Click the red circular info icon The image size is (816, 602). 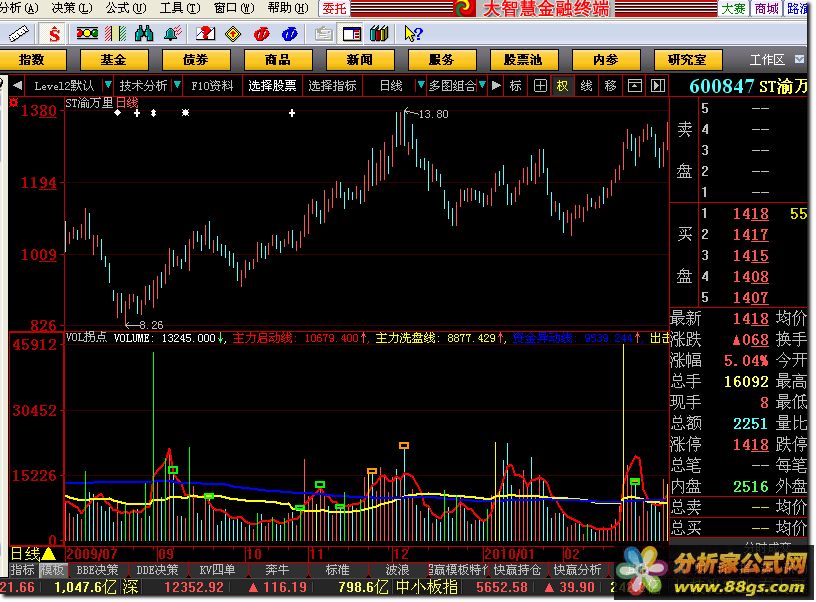(x=261, y=34)
